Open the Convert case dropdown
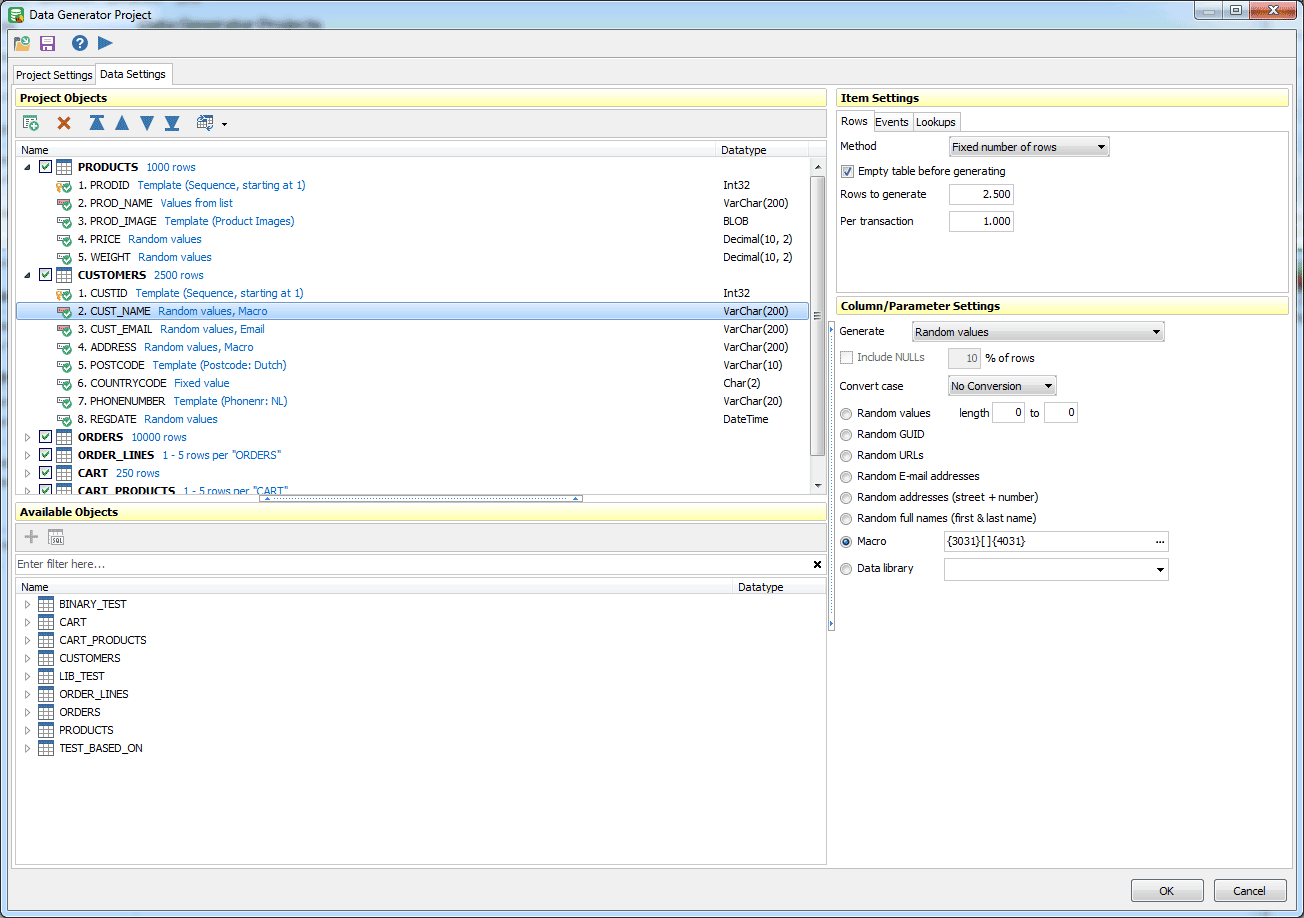The image size is (1304, 918). pyautogui.click(x=1000, y=385)
